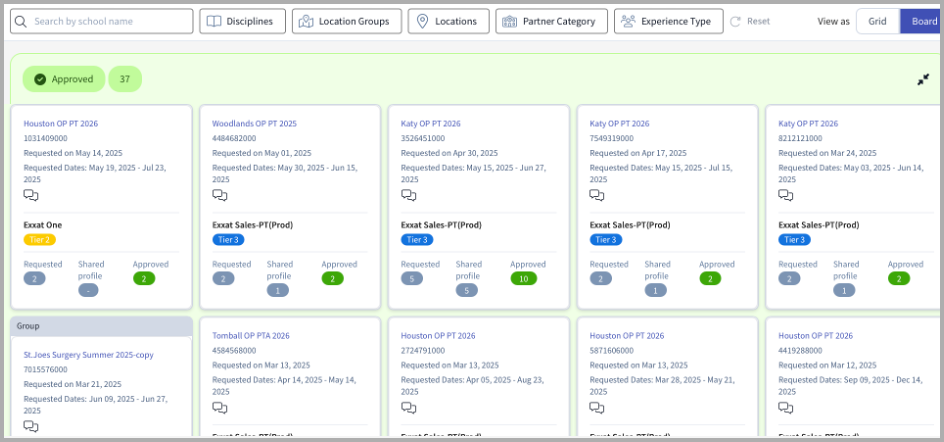Viewport: 944px width, 442px height.
Task: Click the Experience Type people icon
Action: (628, 22)
